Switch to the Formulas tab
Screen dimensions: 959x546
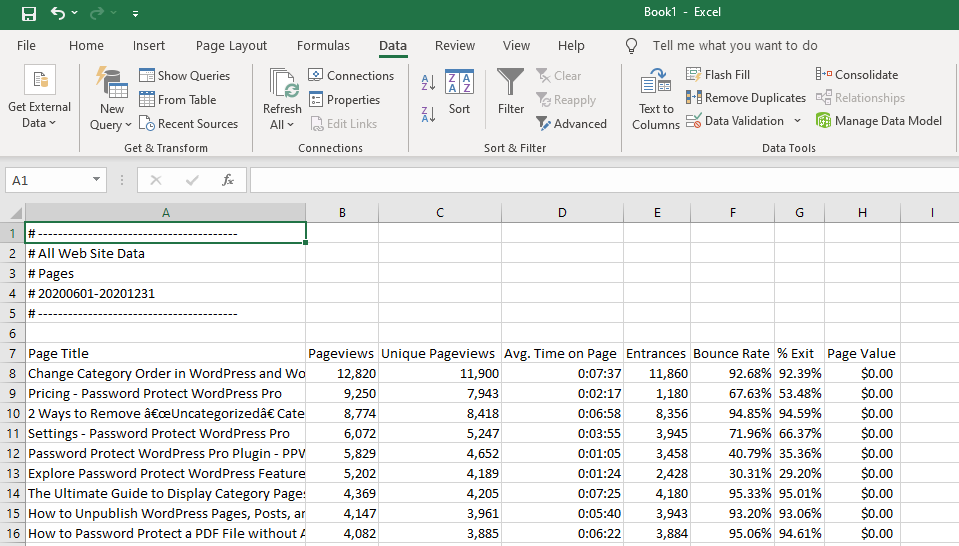[323, 46]
